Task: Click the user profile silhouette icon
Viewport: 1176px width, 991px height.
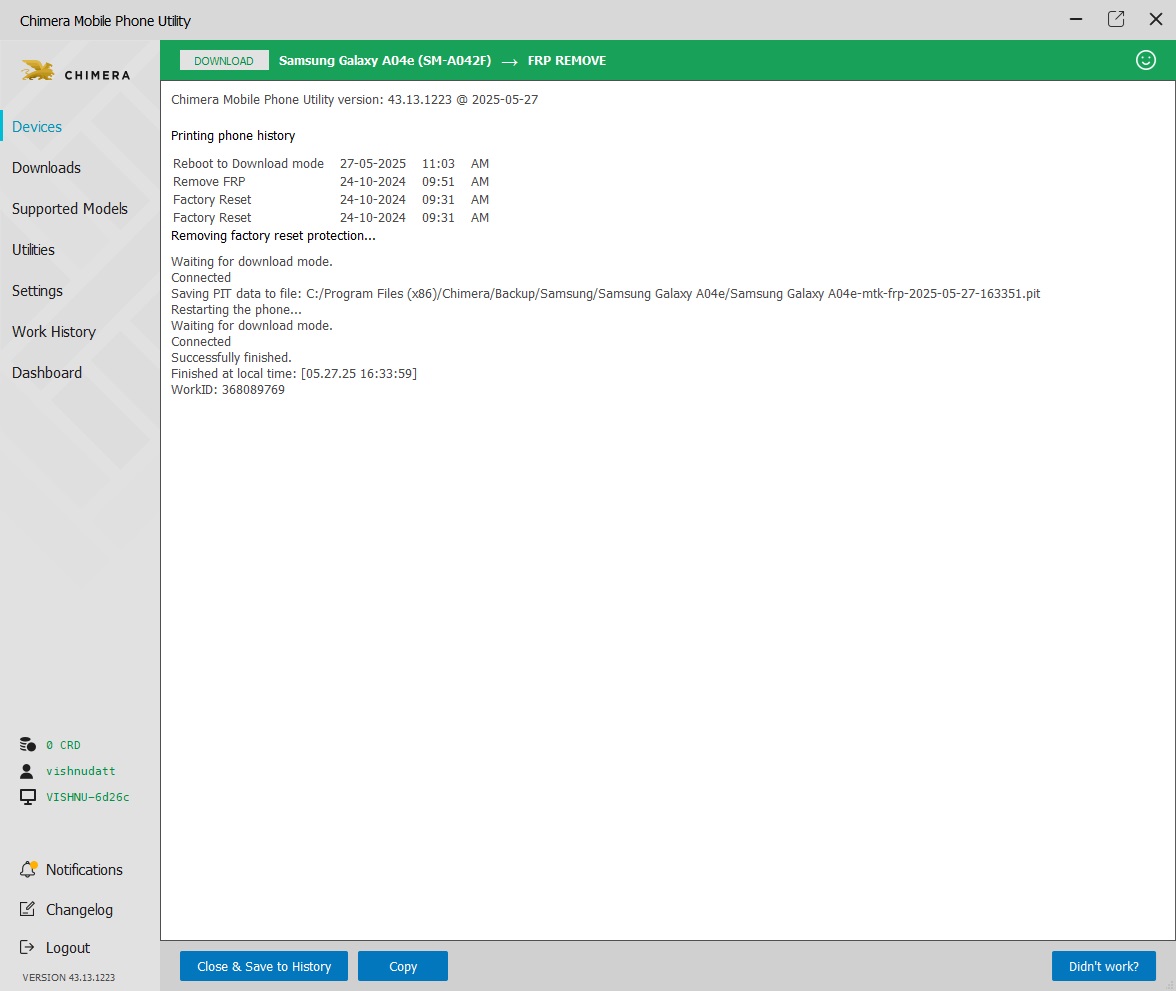Action: [27, 770]
